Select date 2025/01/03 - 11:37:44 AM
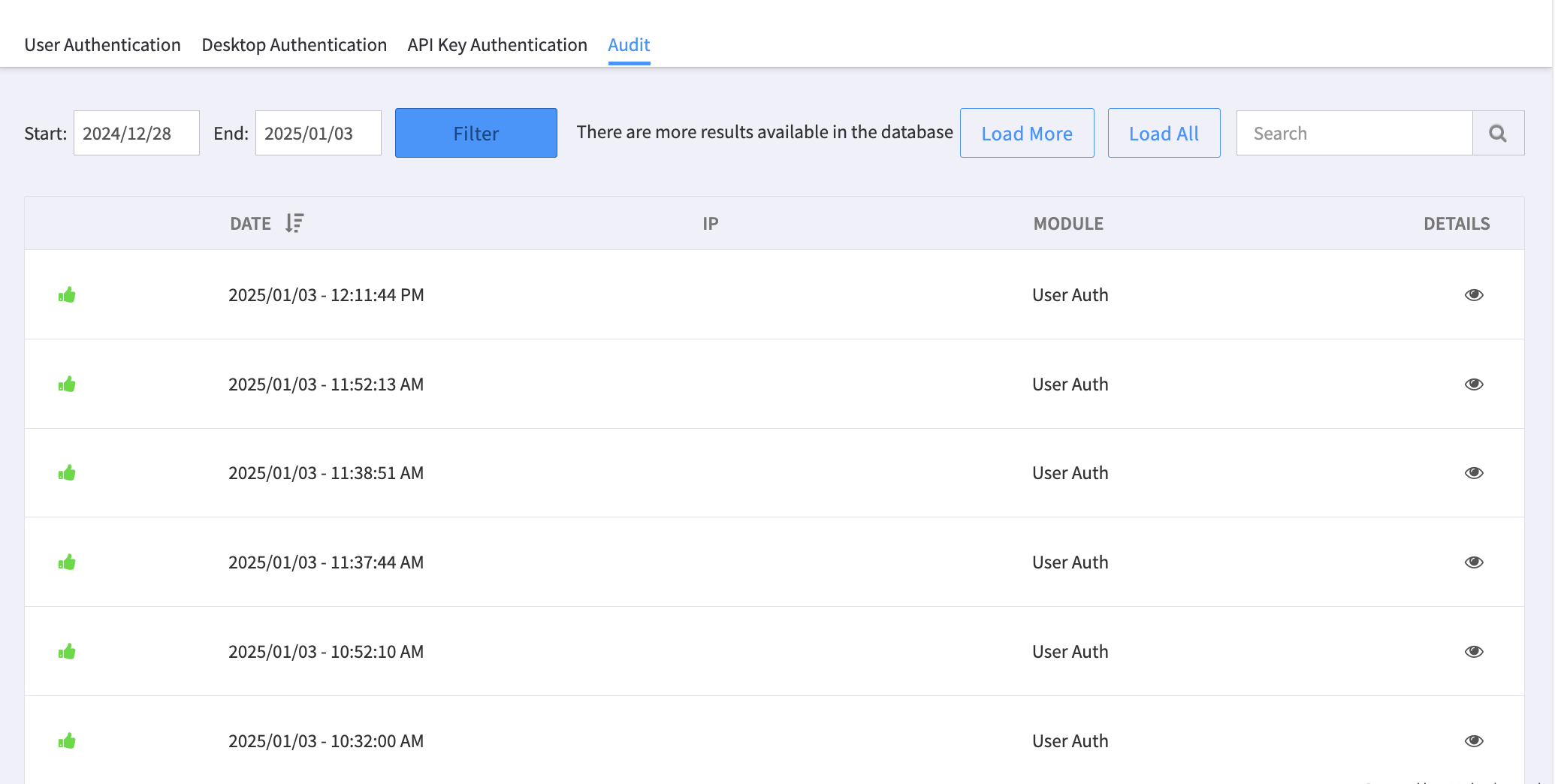 [x=326, y=562]
